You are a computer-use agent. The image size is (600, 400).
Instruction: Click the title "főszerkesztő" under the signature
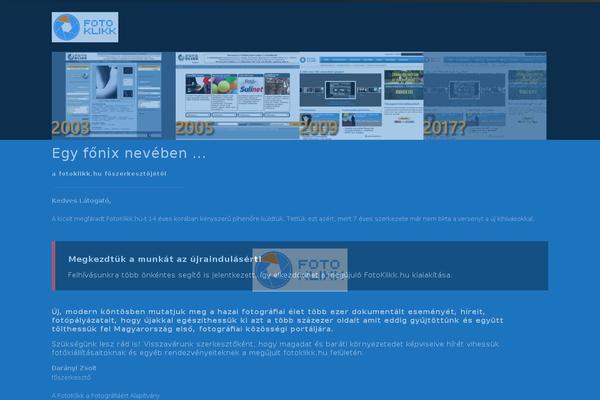[x=72, y=377]
